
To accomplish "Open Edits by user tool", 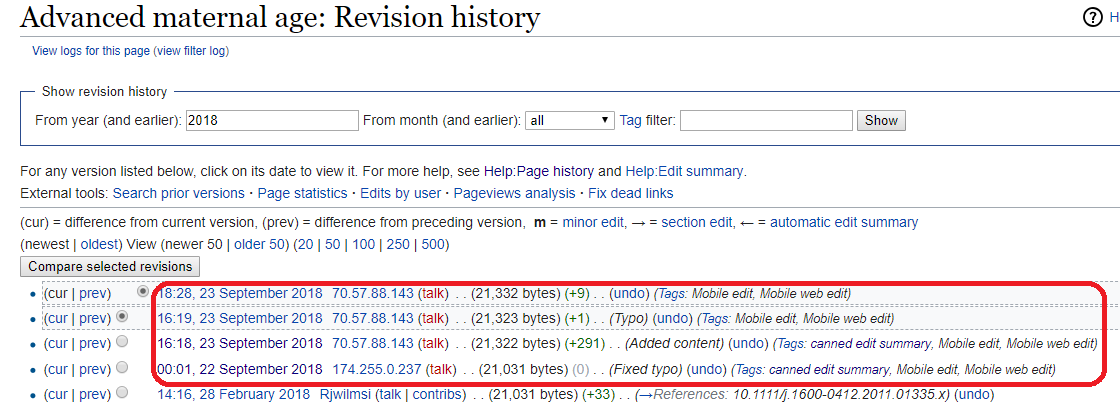I will click(x=400, y=194).
